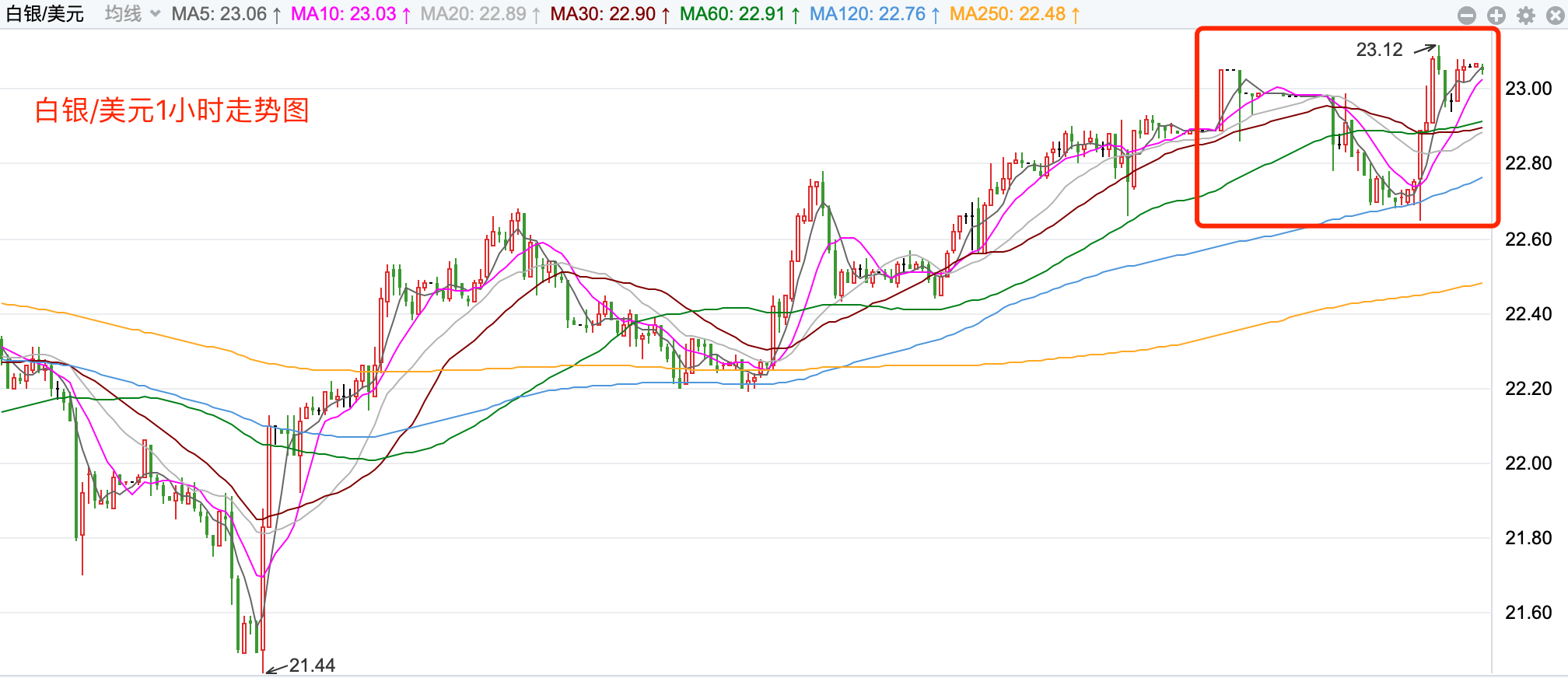Click the 23.00 price axis label
Image resolution: width=1568 pixels, height=678 pixels.
1528,89
